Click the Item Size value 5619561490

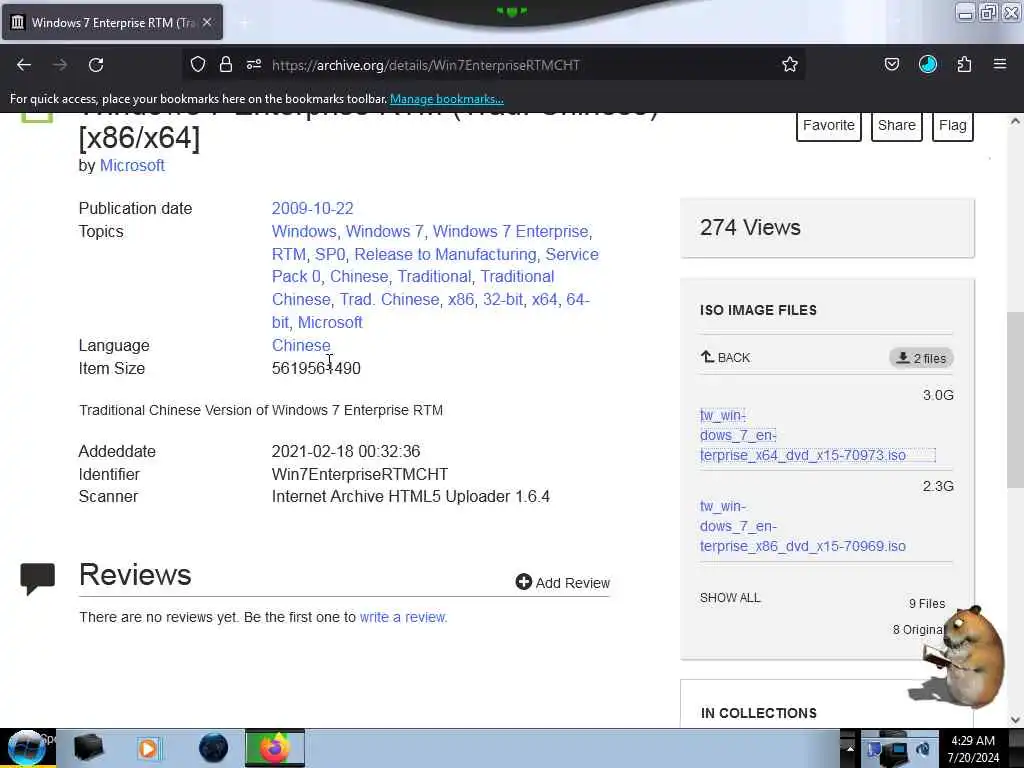coord(316,368)
